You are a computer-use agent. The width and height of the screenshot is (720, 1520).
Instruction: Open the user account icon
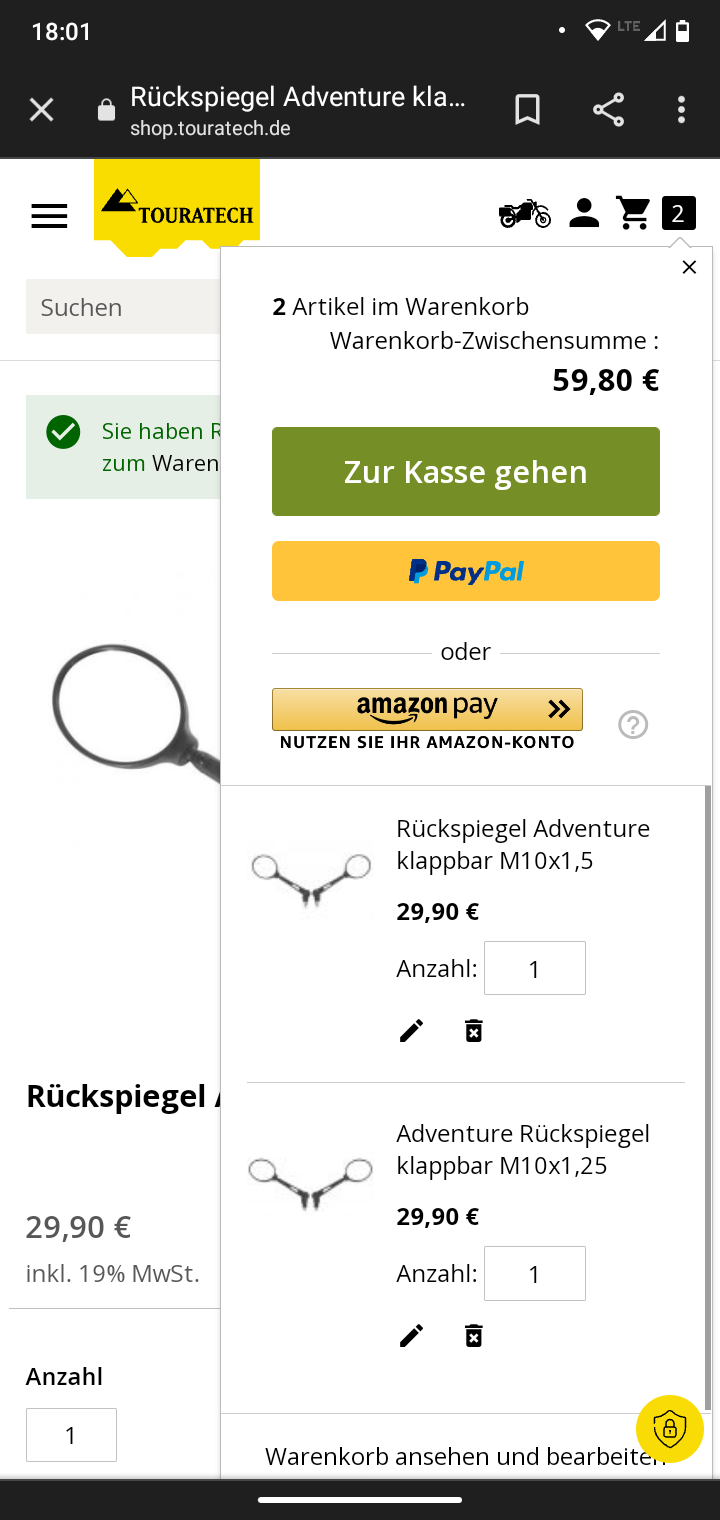coord(584,213)
